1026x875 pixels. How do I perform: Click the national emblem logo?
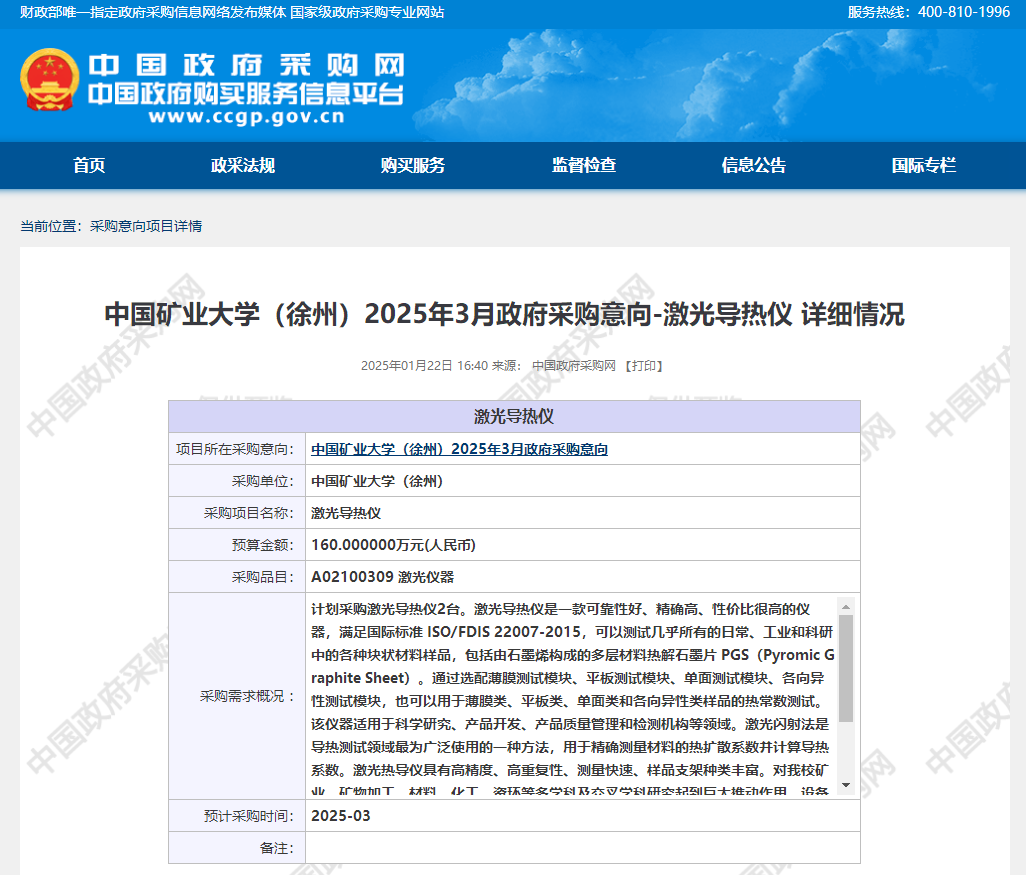coord(50,79)
